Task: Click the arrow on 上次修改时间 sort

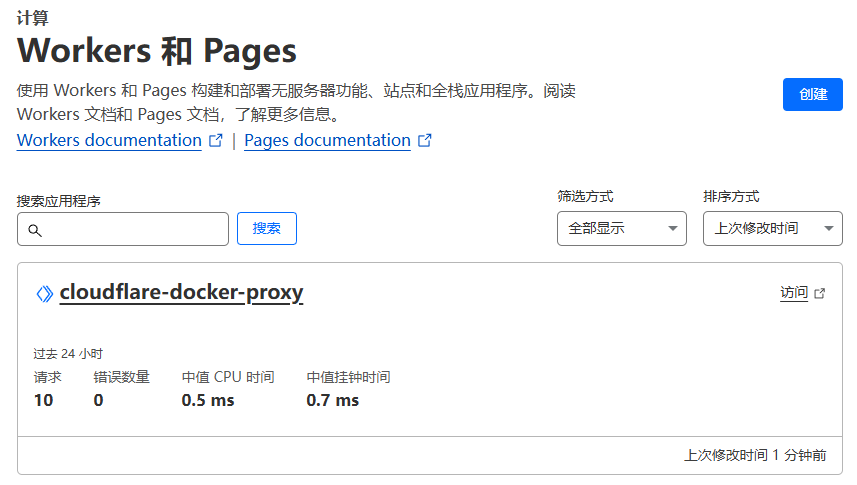Action: pyautogui.click(x=829, y=229)
